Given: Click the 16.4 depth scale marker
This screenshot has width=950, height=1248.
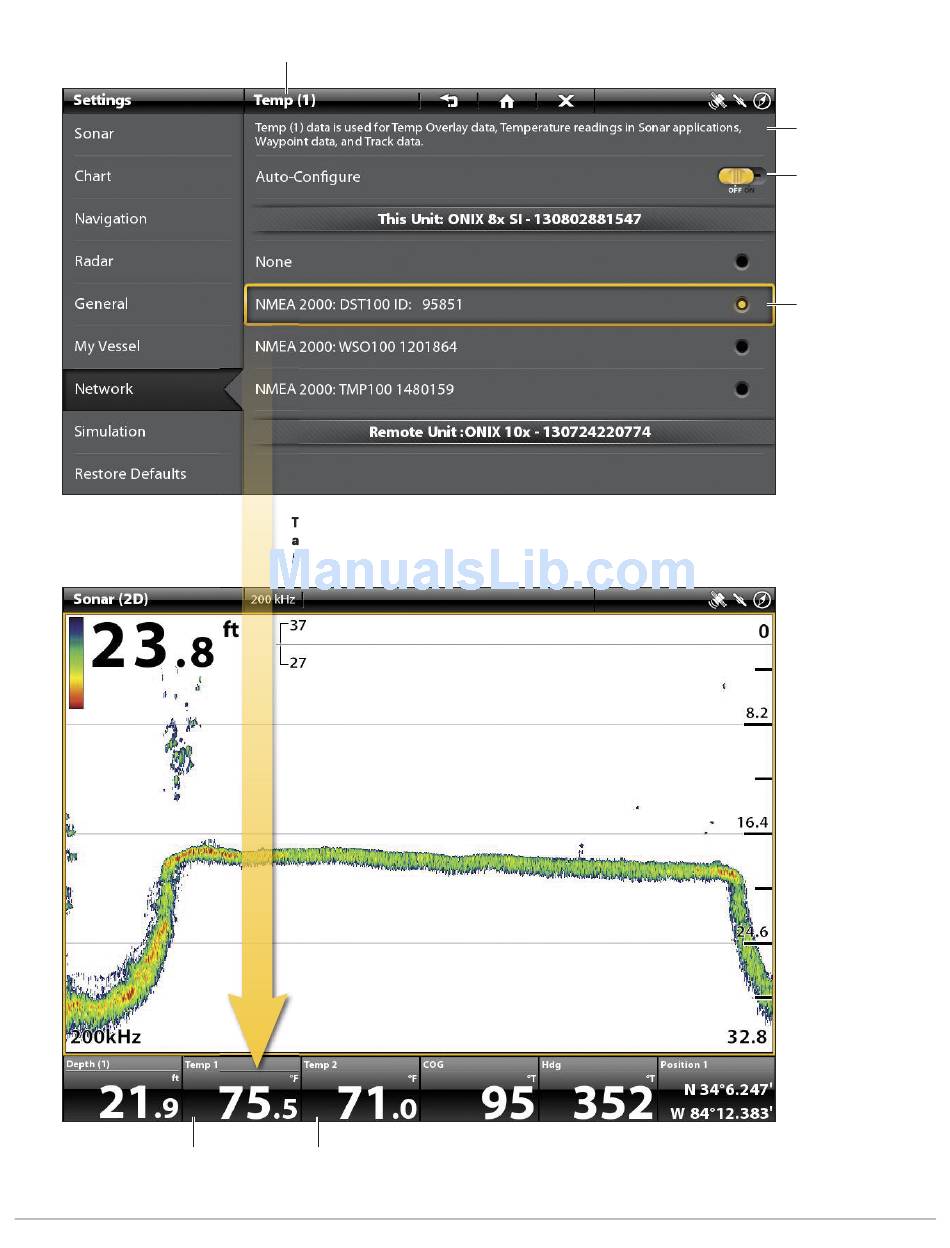Looking at the screenshot, I should (x=752, y=823).
